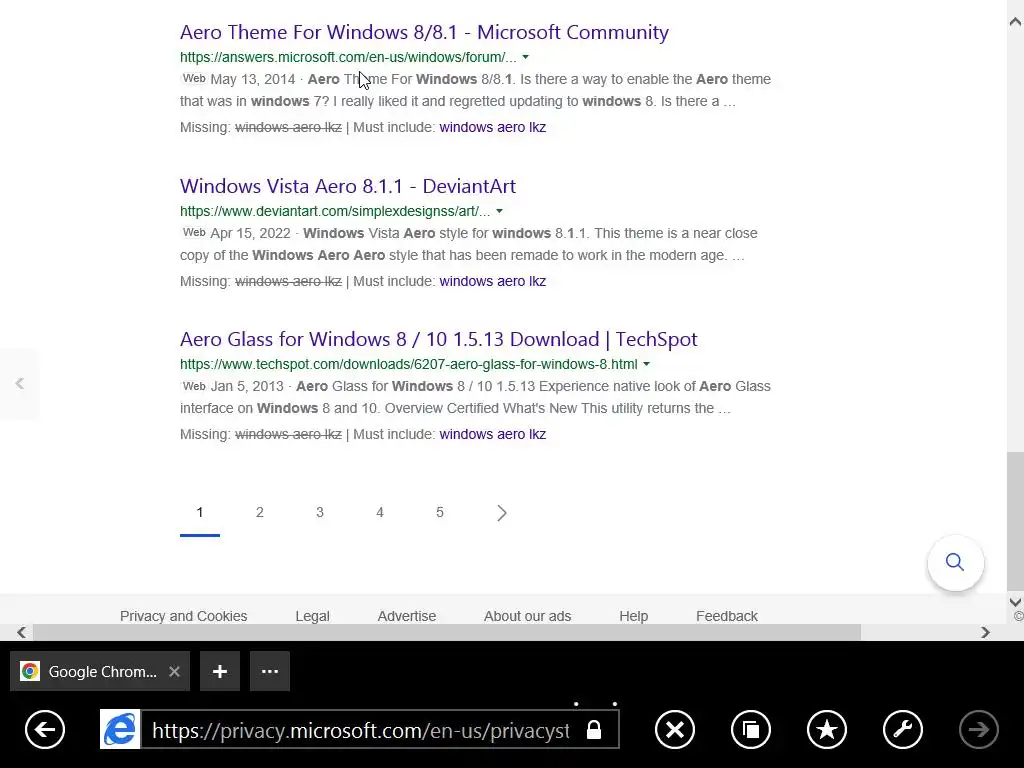Open page tools wrench button

point(903,729)
